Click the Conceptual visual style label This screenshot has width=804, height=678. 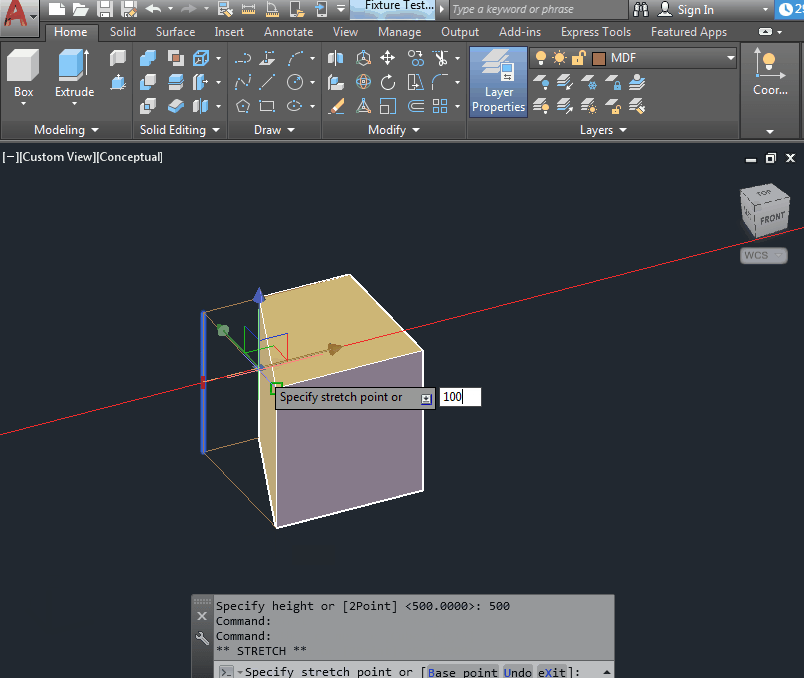coord(130,157)
